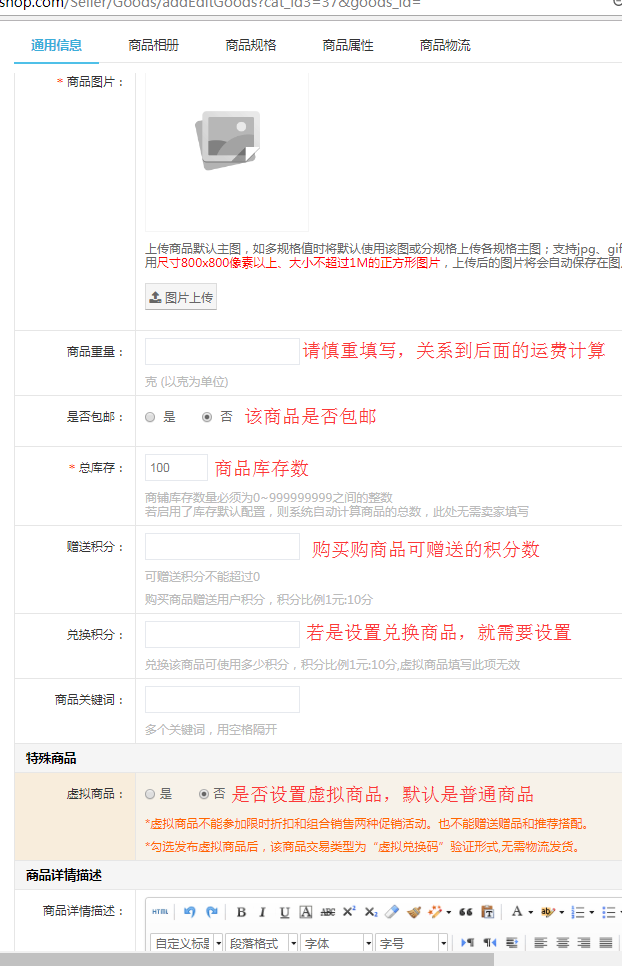This screenshot has height=966, width=622.
Task: Click the 商品重量 input field
Action: (x=222, y=351)
